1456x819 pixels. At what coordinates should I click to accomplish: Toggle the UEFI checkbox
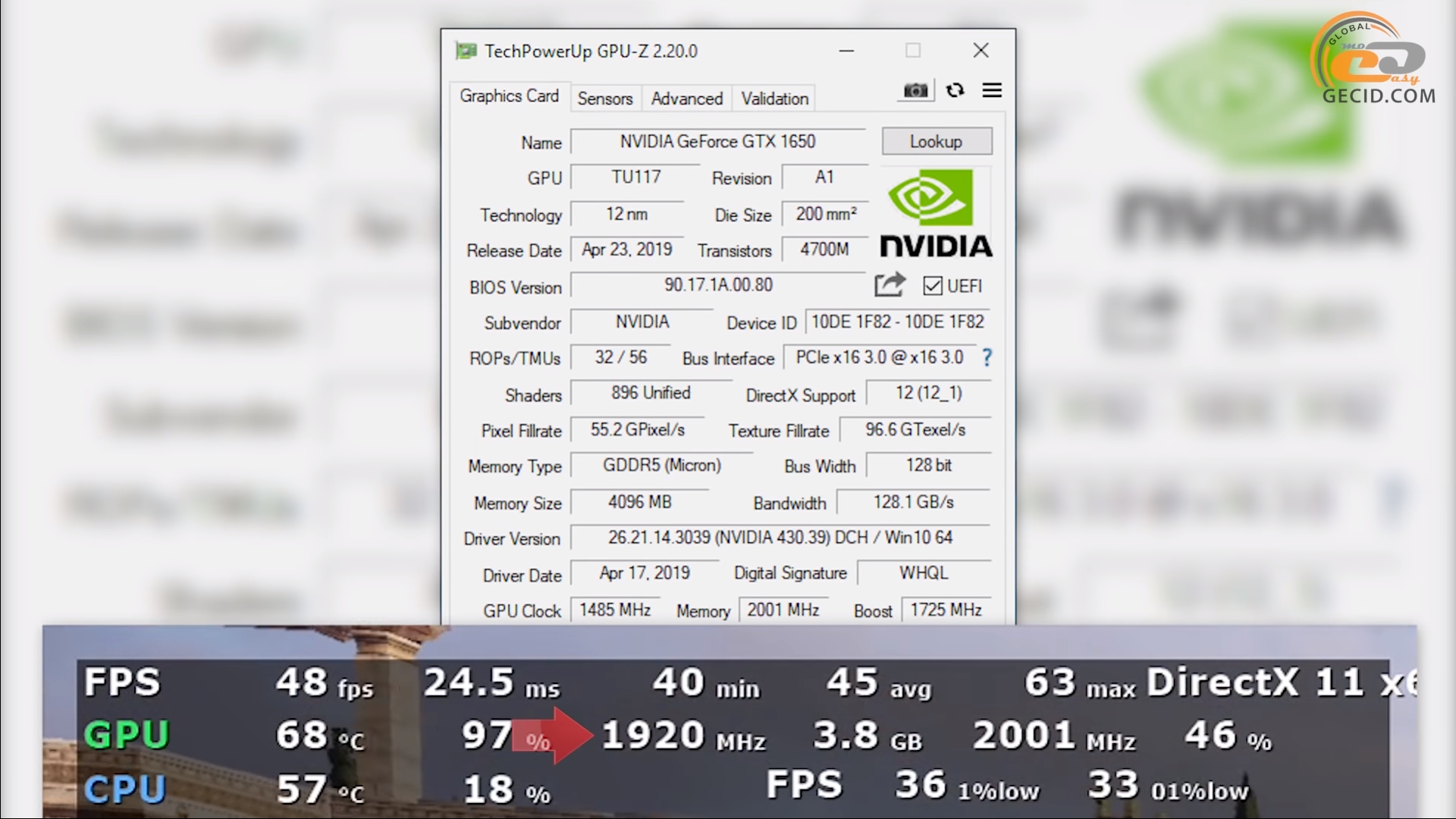[x=932, y=286]
